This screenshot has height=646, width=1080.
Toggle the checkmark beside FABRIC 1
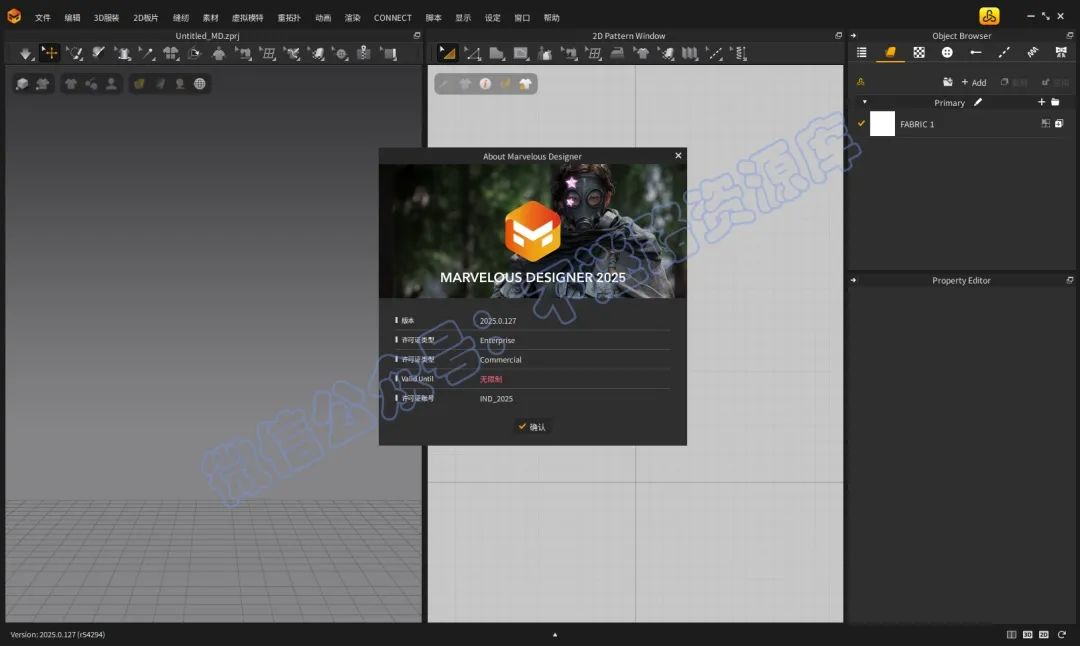click(x=861, y=123)
